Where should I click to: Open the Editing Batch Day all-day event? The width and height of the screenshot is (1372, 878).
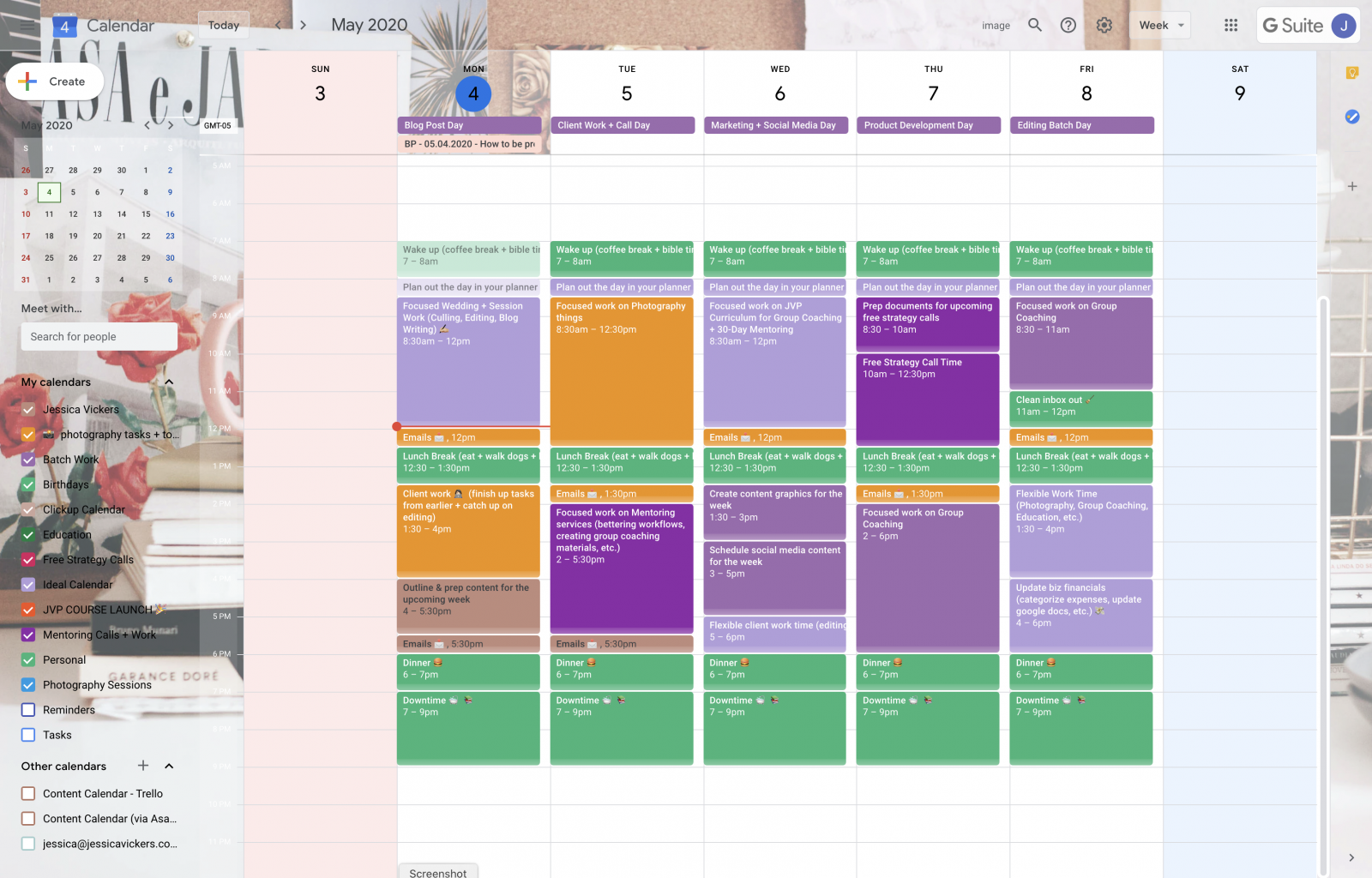tap(1081, 125)
